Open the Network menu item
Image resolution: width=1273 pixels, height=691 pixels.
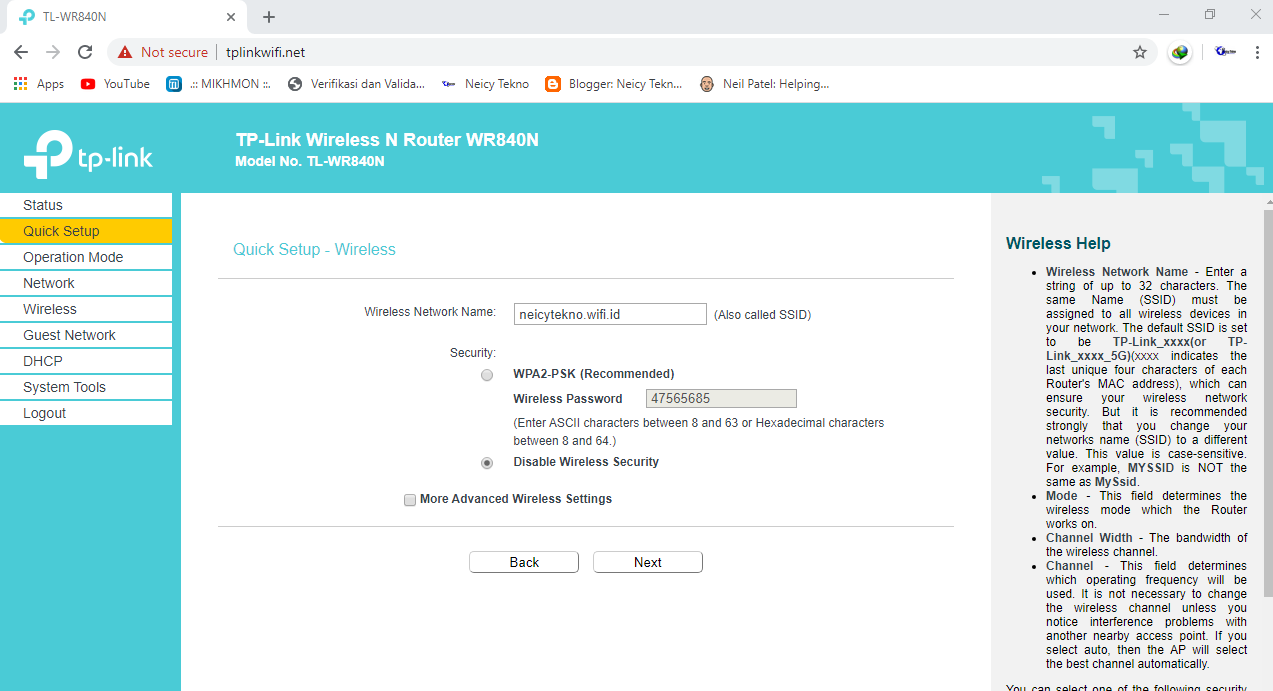pos(86,283)
